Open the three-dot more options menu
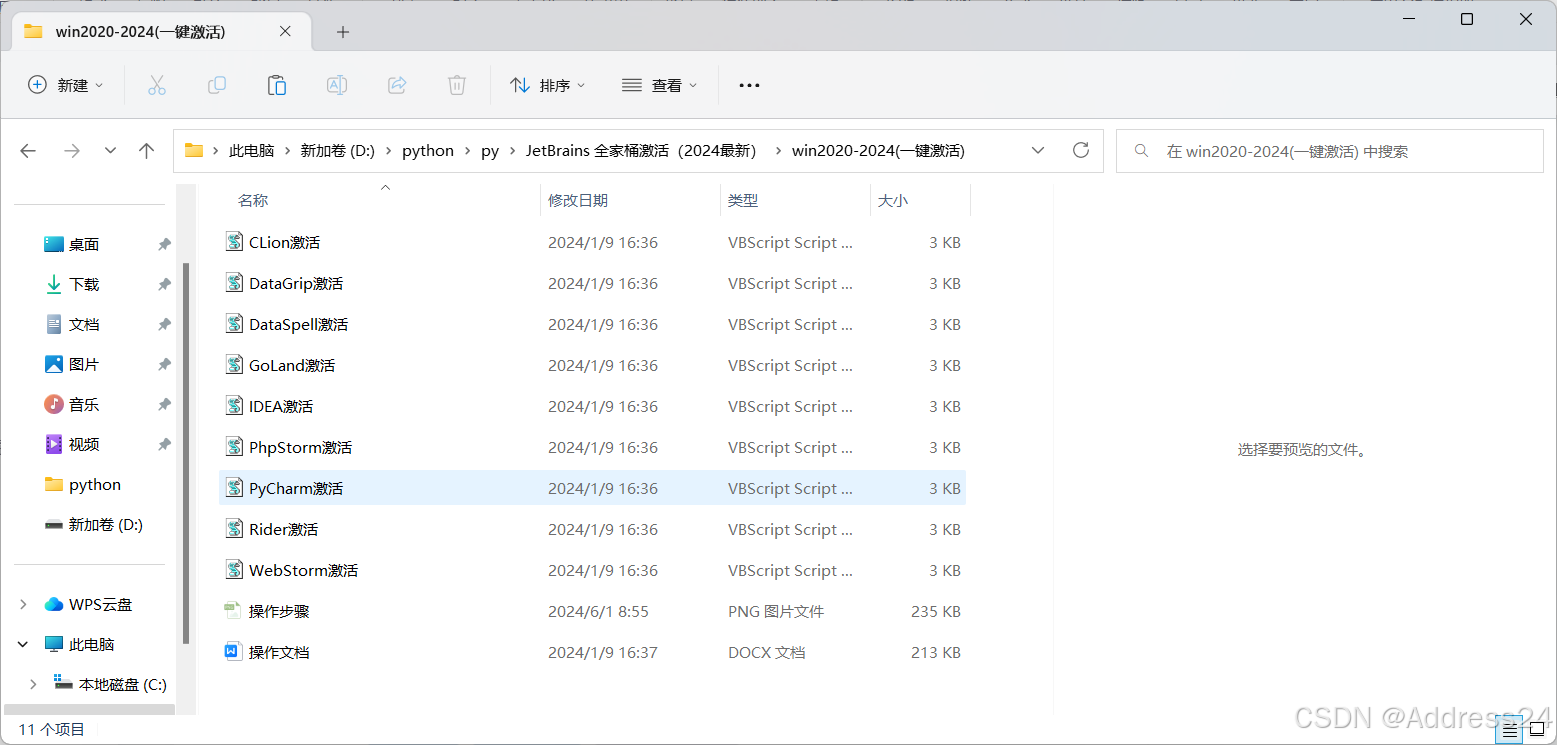Screen dimensions: 1557x745 [x=749, y=85]
